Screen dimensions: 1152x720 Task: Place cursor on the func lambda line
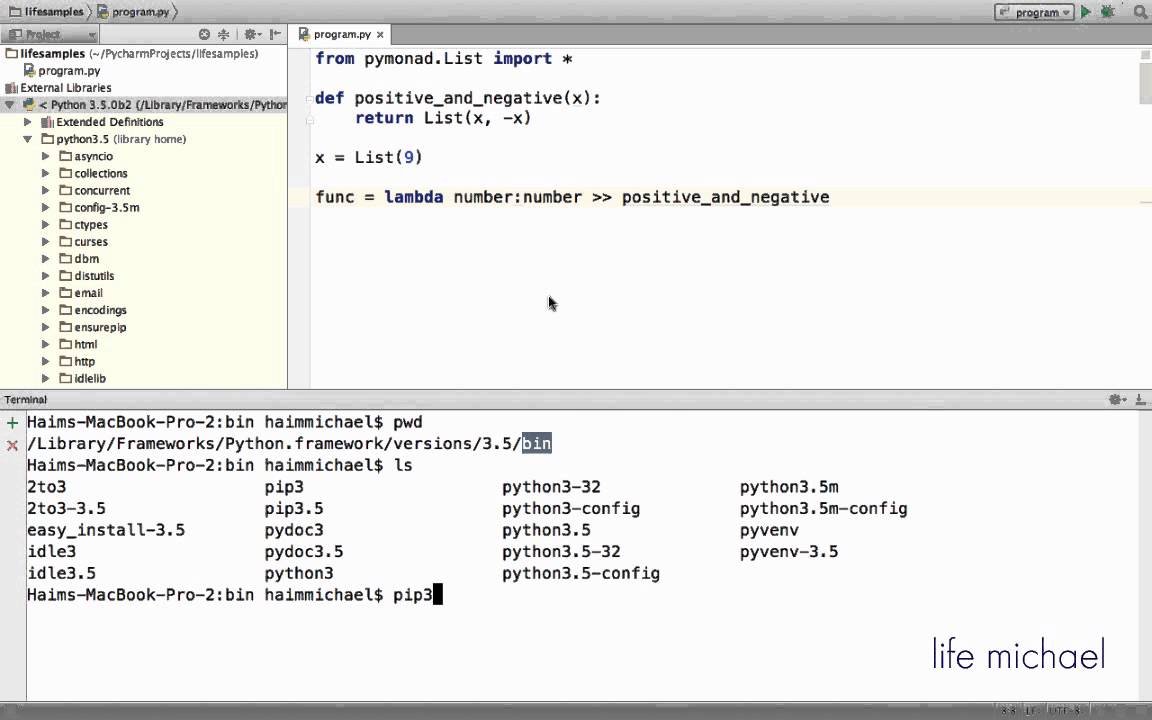pos(572,197)
